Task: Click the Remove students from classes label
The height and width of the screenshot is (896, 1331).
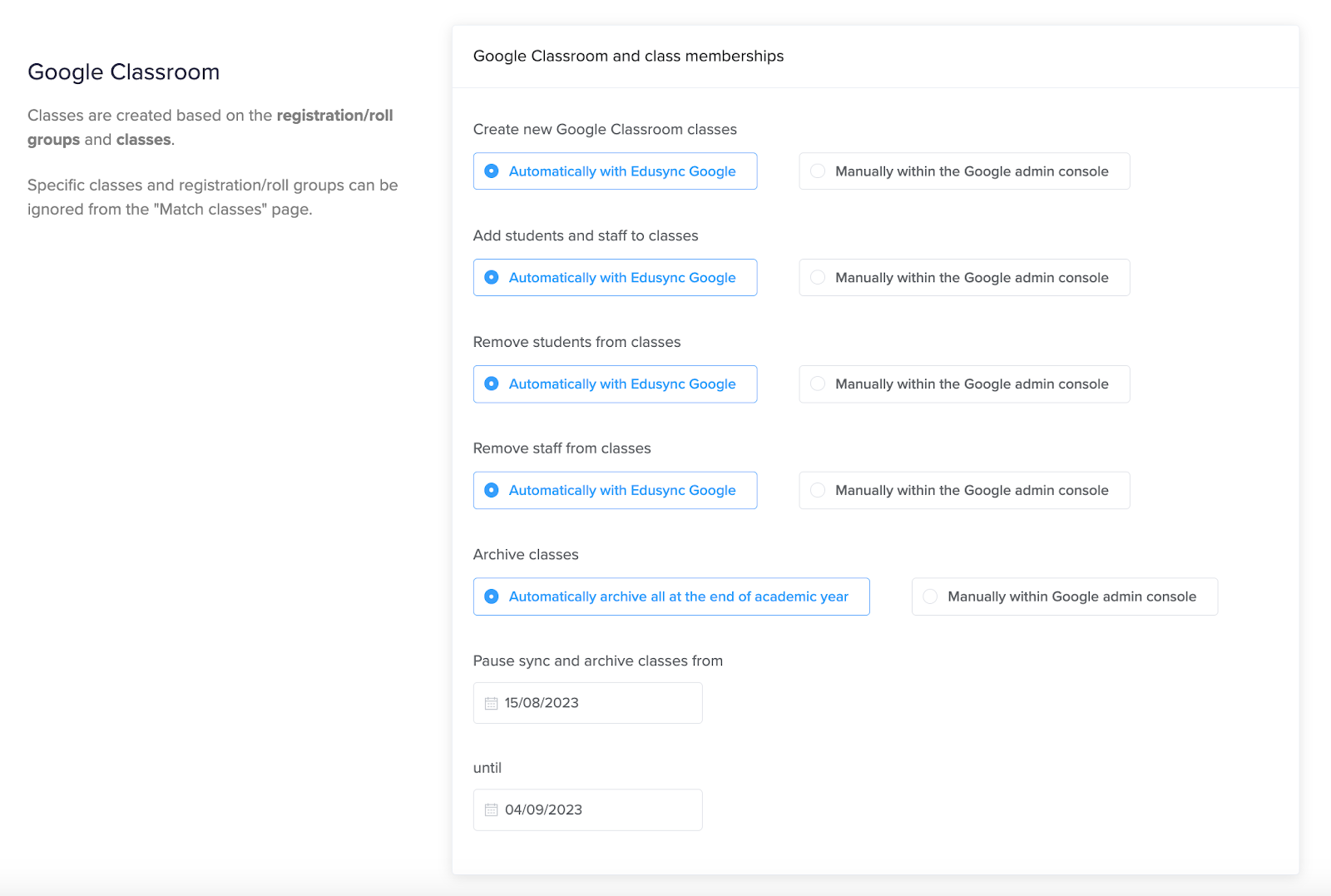Action: 576,342
